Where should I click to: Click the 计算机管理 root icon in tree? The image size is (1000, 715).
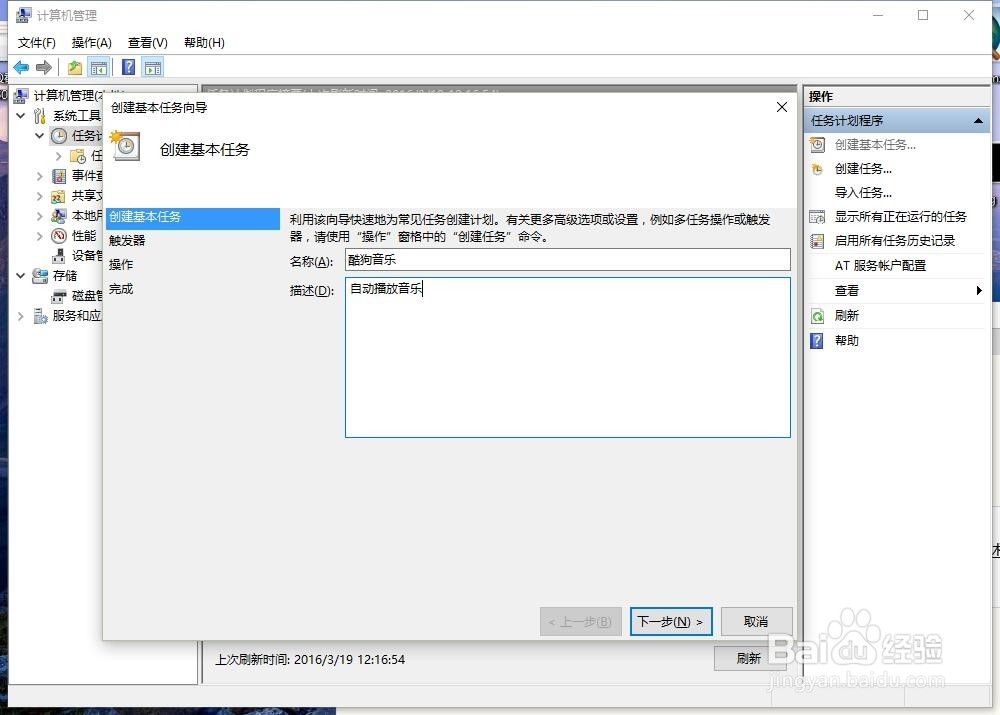pos(21,96)
